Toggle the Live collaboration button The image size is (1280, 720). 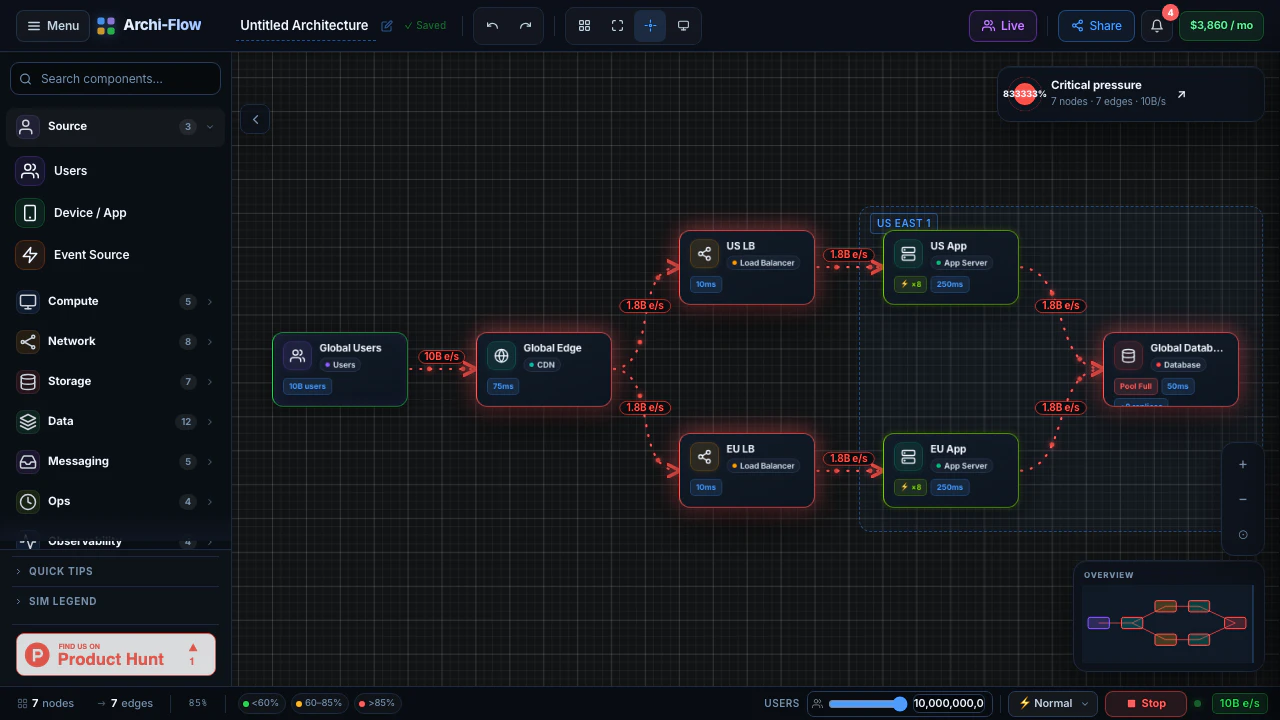[x=1003, y=26]
